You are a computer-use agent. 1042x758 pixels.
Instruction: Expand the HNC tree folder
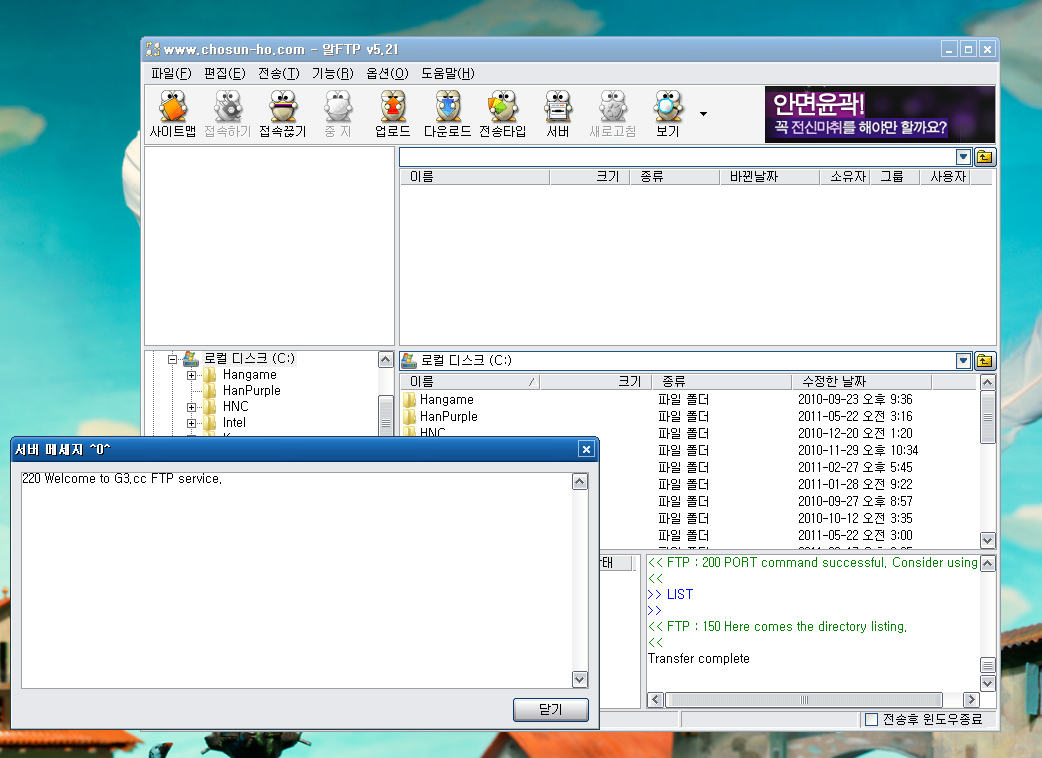click(191, 407)
